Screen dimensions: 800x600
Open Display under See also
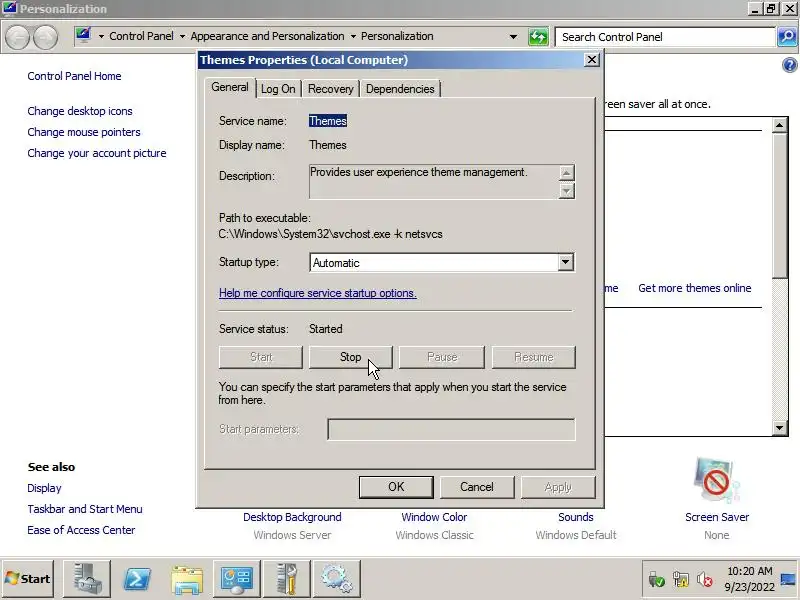(44, 488)
